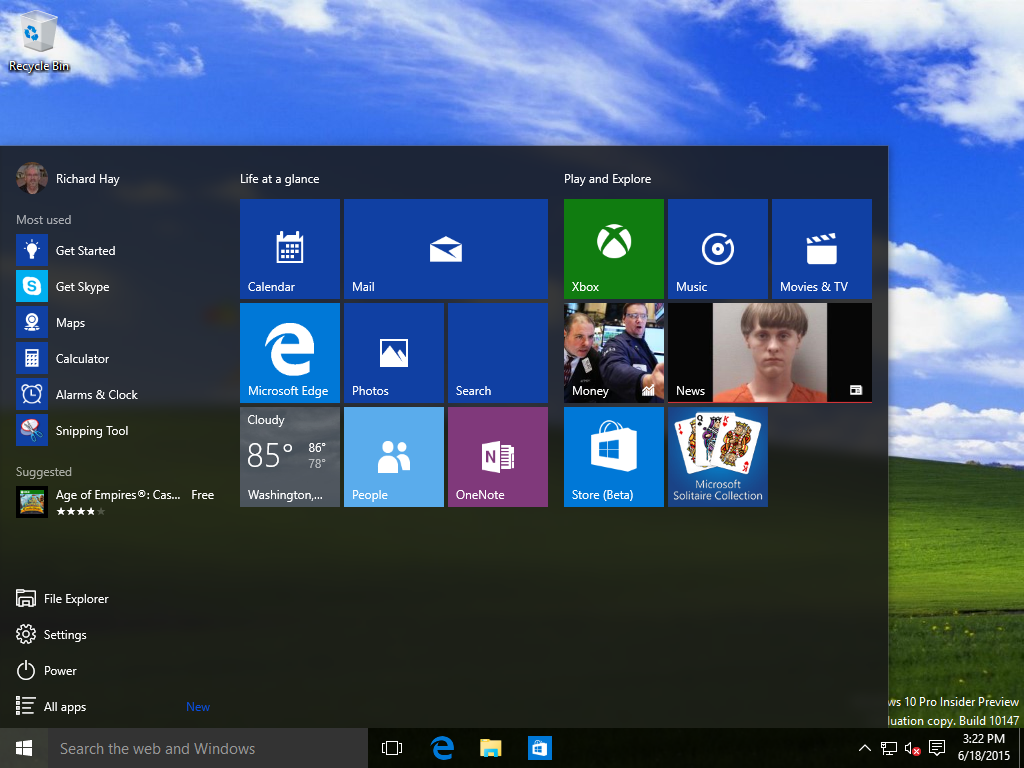Image resolution: width=1024 pixels, height=768 pixels.
Task: Open the Xbox tile
Action: 613,249
